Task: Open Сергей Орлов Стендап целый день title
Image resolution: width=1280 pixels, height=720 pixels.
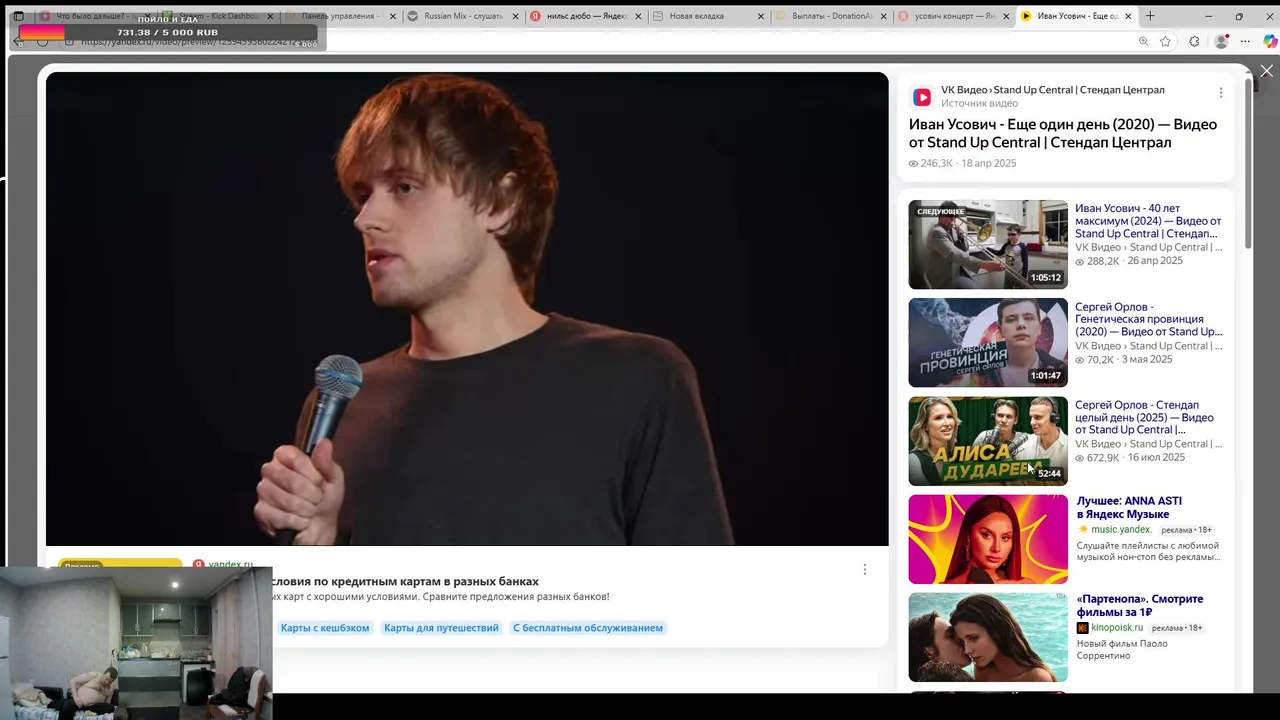Action: coord(1145,417)
